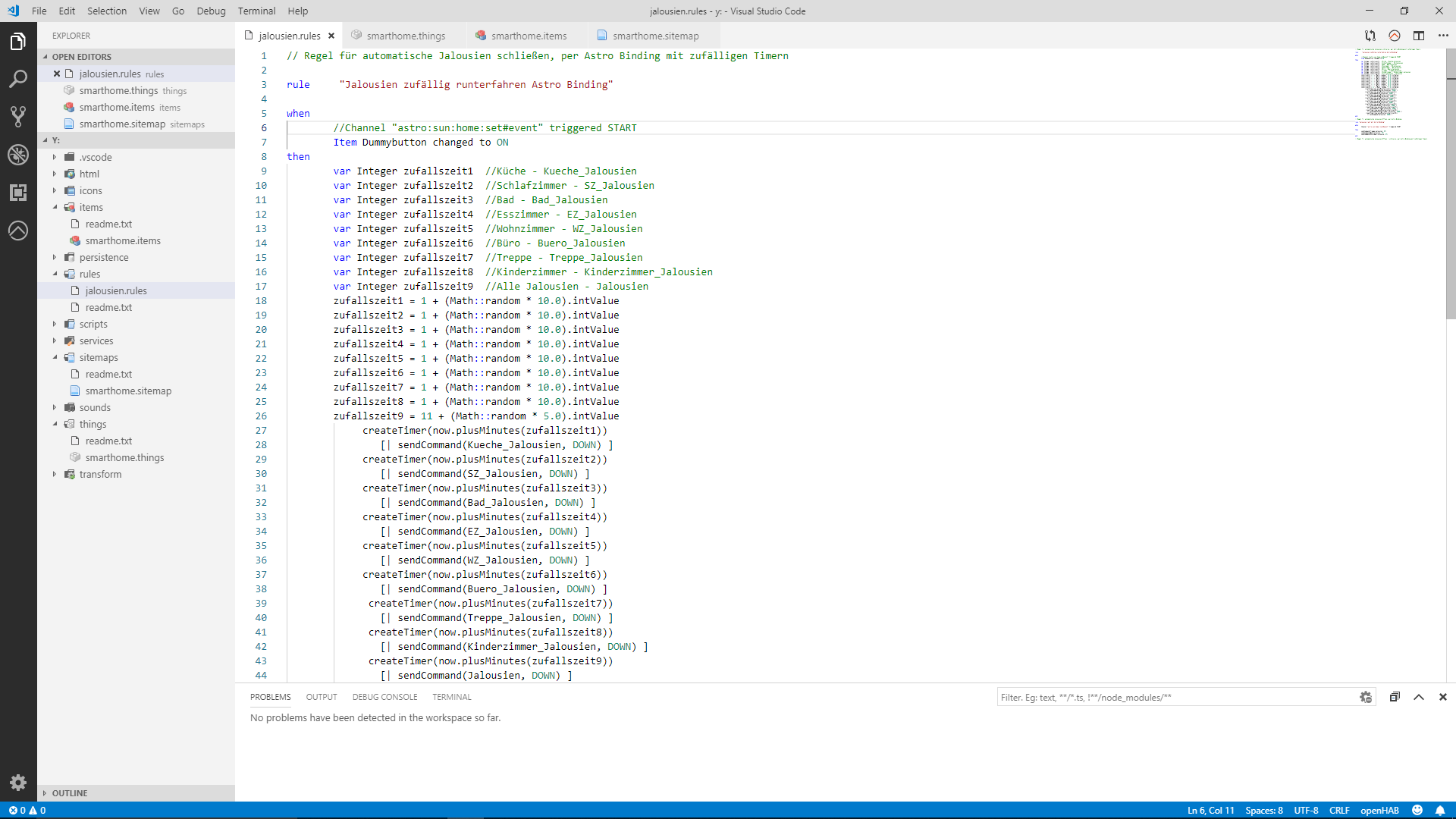Click the Open Changes icon in editor toolbar
The width and height of the screenshot is (1456, 819).
click(x=1370, y=36)
